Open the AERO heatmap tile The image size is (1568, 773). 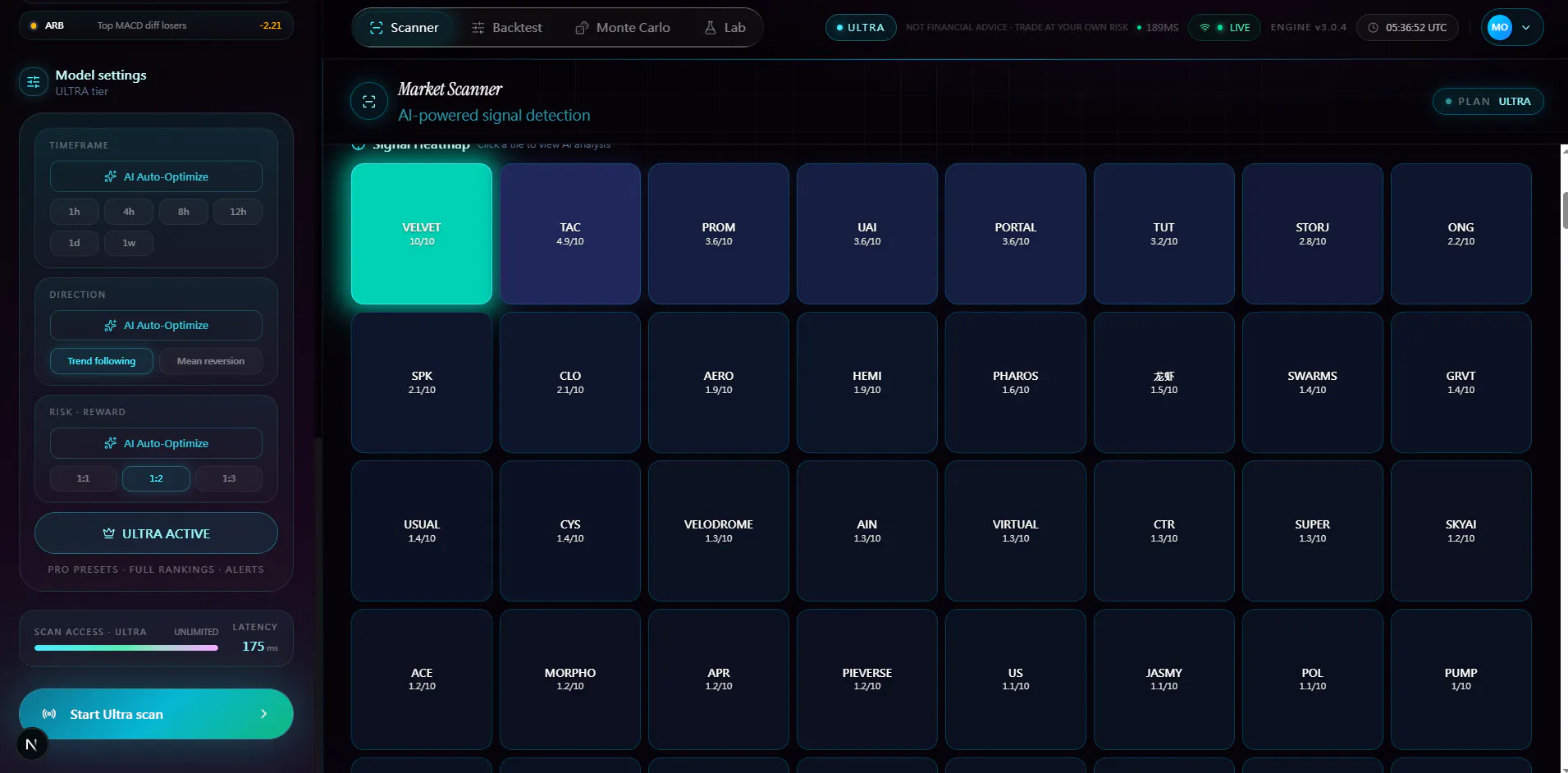tap(719, 382)
